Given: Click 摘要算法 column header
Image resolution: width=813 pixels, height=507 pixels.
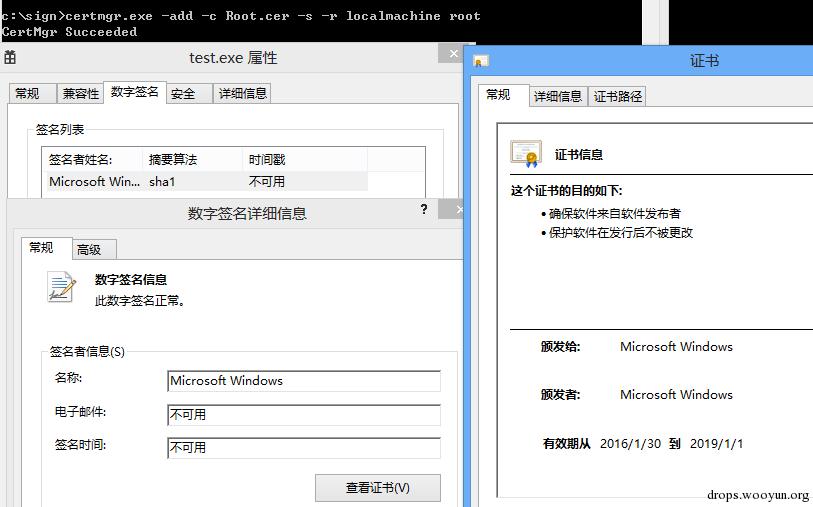Looking at the screenshot, I should click(x=192, y=160).
